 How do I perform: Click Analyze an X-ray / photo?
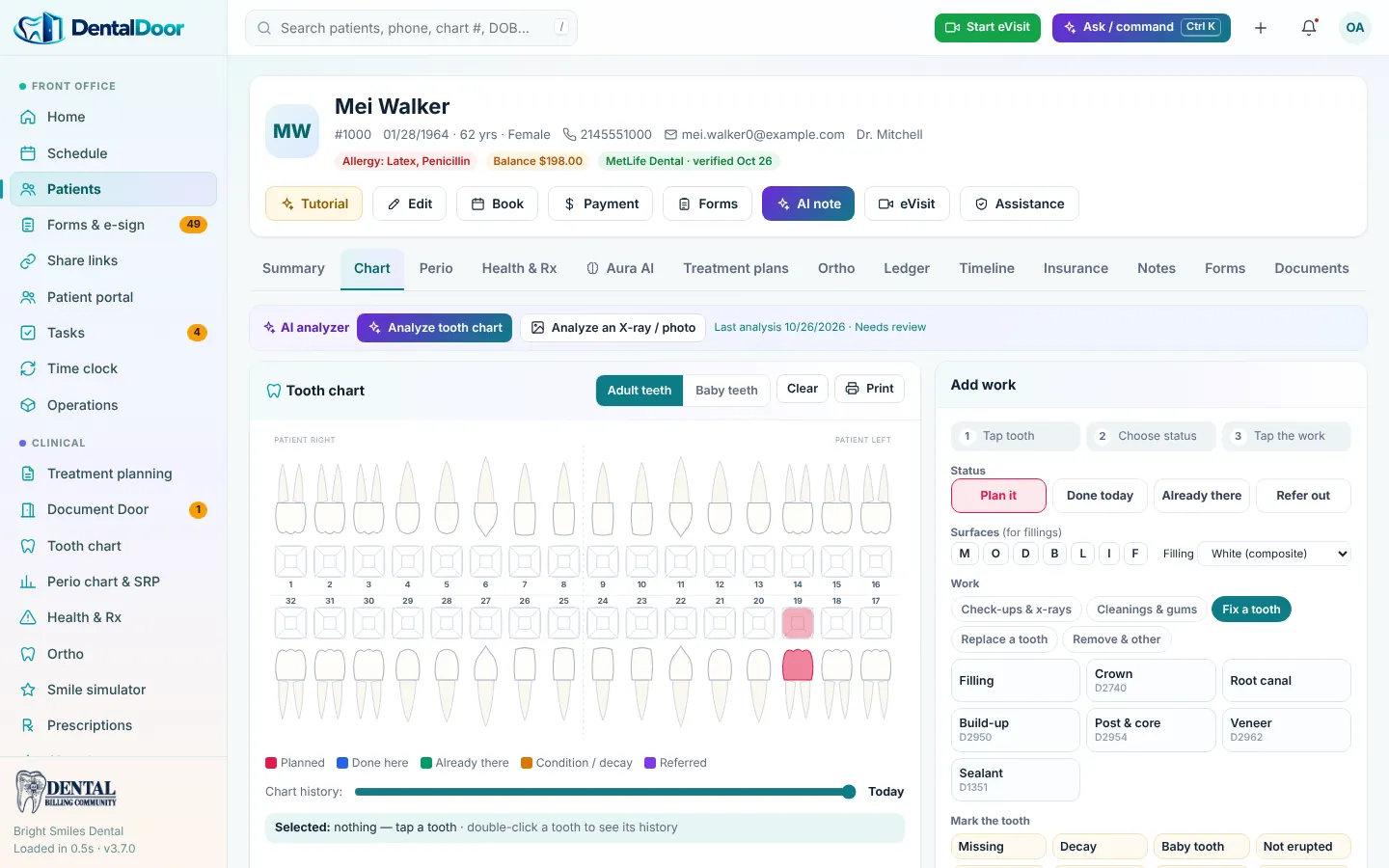(613, 328)
